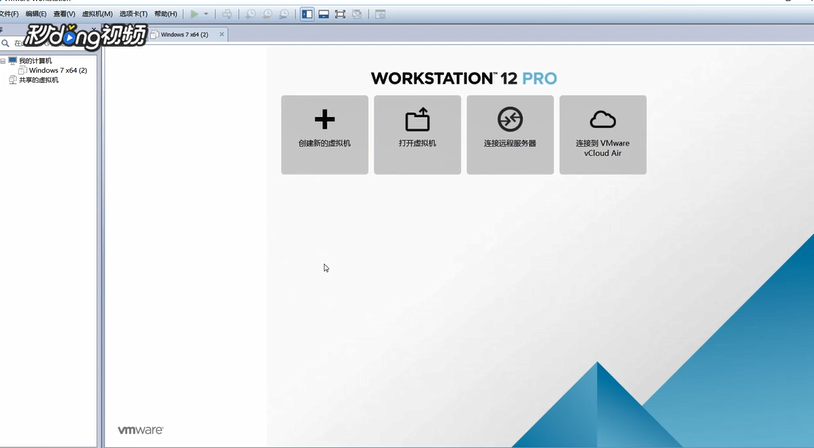814x448 pixels.
Task: Toggle the thumbnail bar view icon
Action: tap(324, 14)
